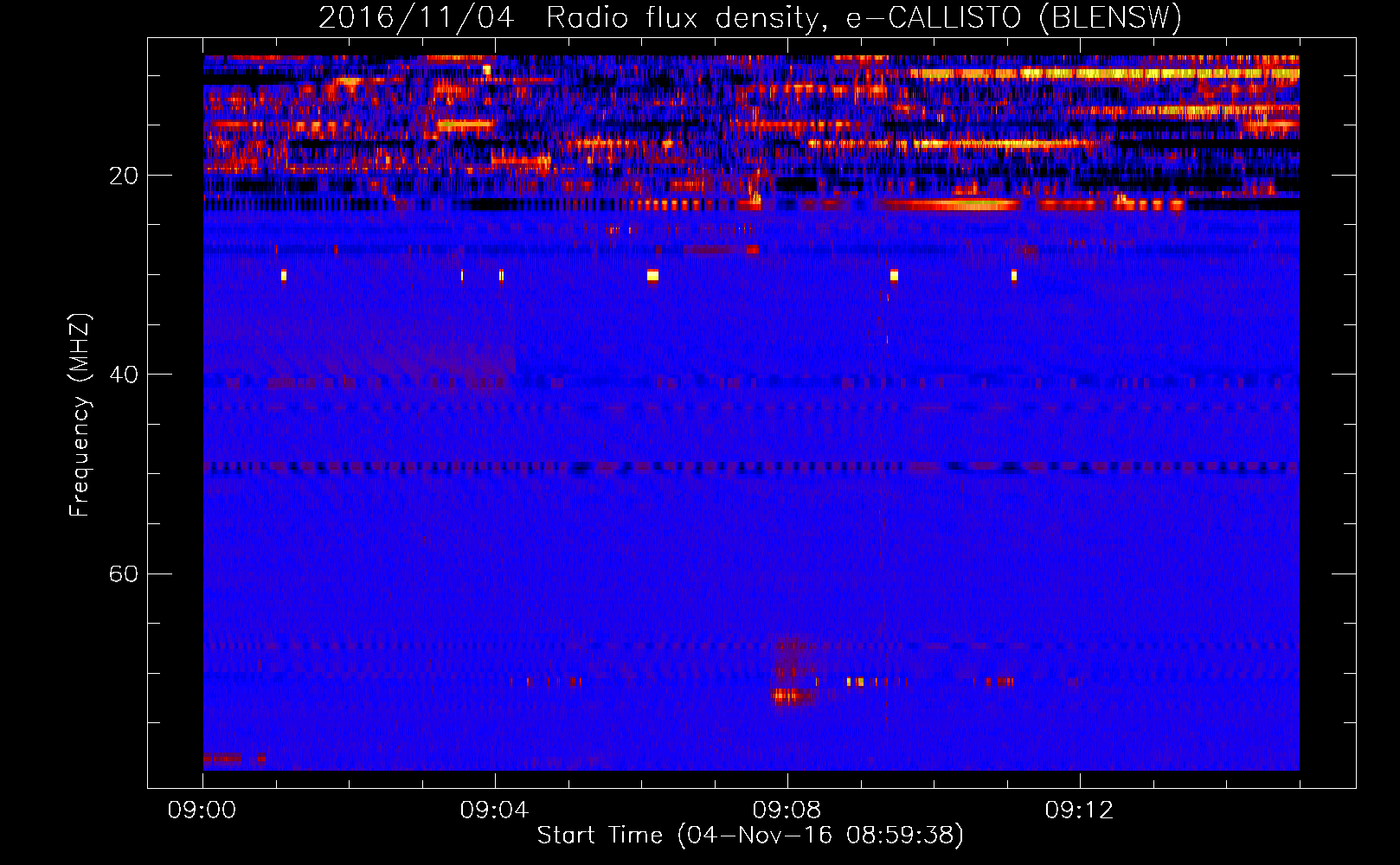
Task: Click the bright red burst near 09:08 at the bottom
Action: (x=793, y=695)
